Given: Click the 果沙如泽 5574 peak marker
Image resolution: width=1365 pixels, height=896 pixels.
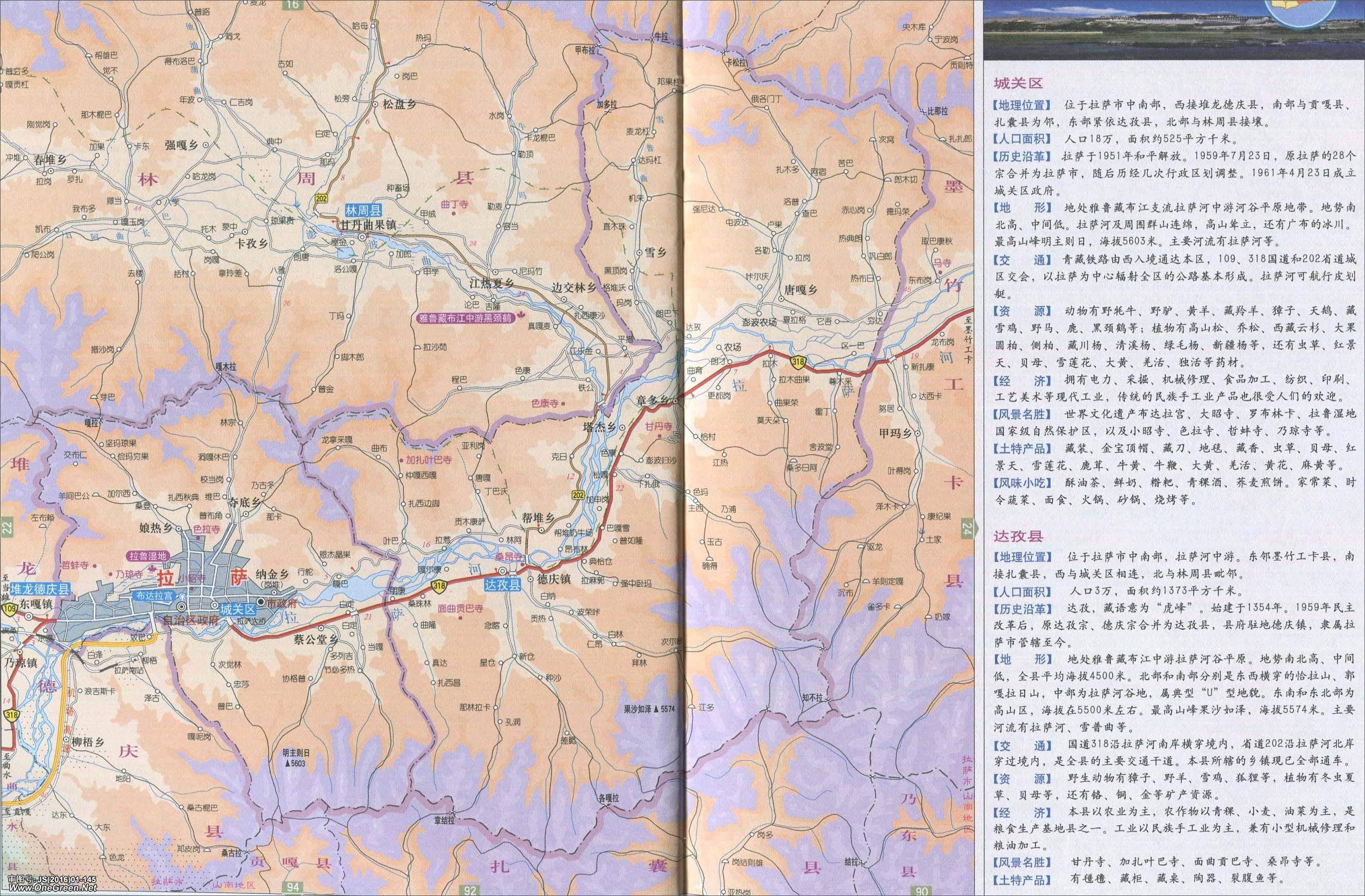Looking at the screenshot, I should (x=656, y=709).
